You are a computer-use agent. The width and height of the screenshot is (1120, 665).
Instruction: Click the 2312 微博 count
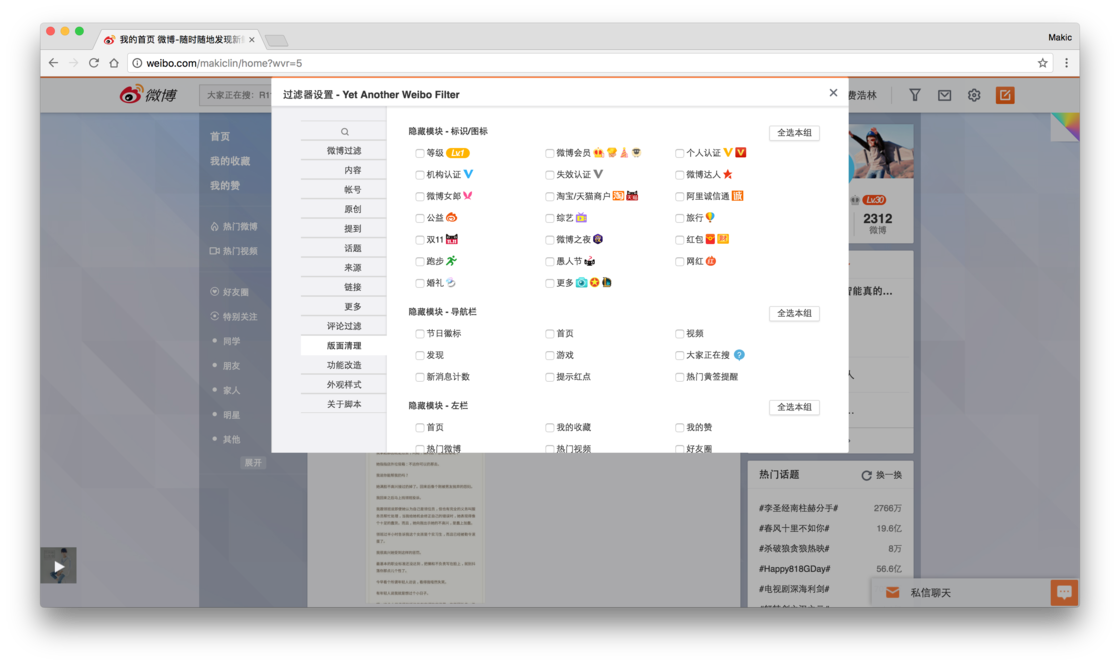877,223
